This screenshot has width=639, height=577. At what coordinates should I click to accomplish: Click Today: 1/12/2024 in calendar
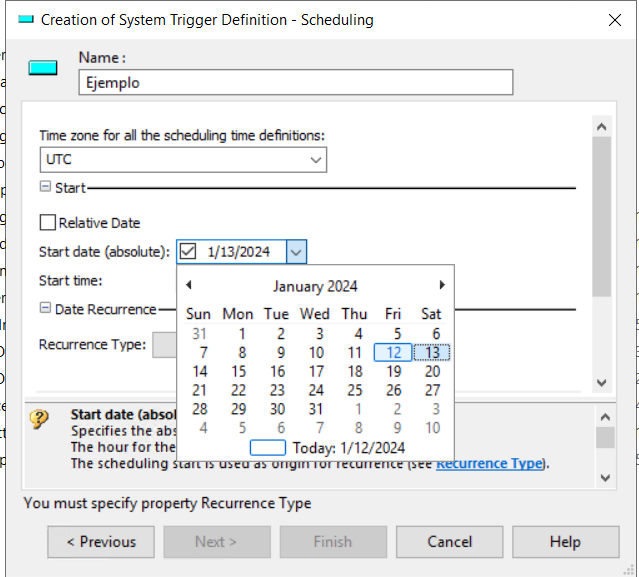(x=349, y=448)
